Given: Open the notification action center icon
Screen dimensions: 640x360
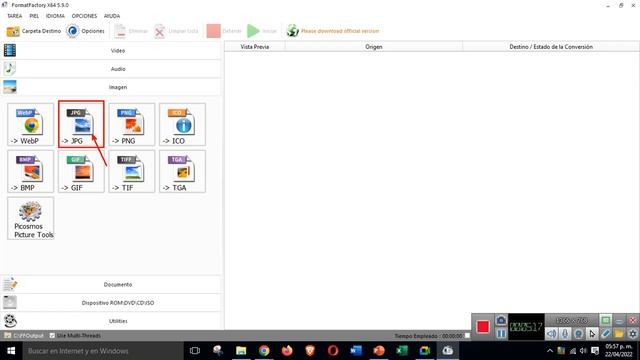Looking at the screenshot, I should tap(595, 351).
